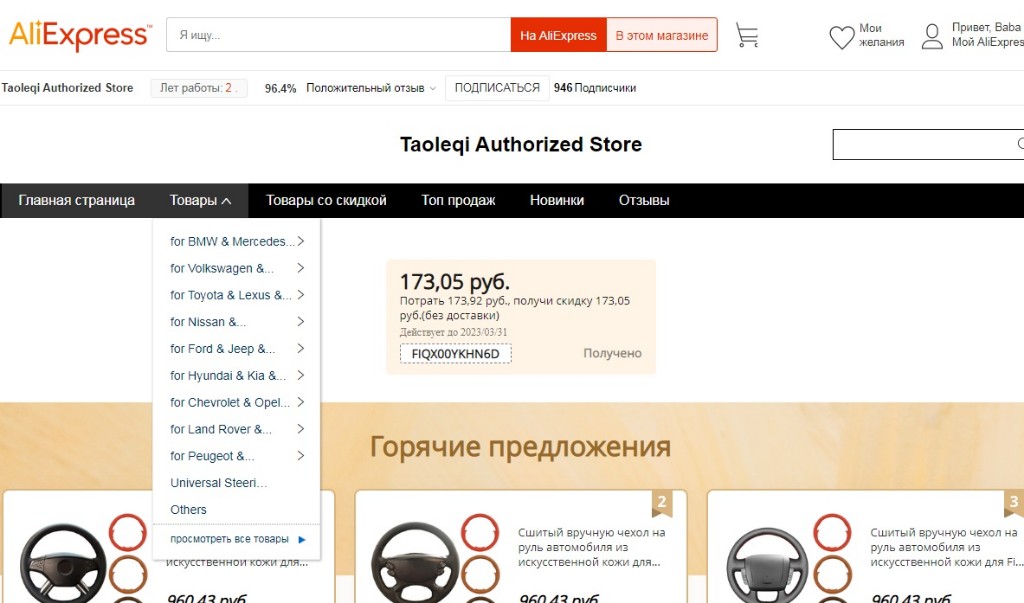This screenshot has height=603, width=1024.
Task: Click 'Taoleqi Authorized Store' name in info bar
Action: pos(67,88)
